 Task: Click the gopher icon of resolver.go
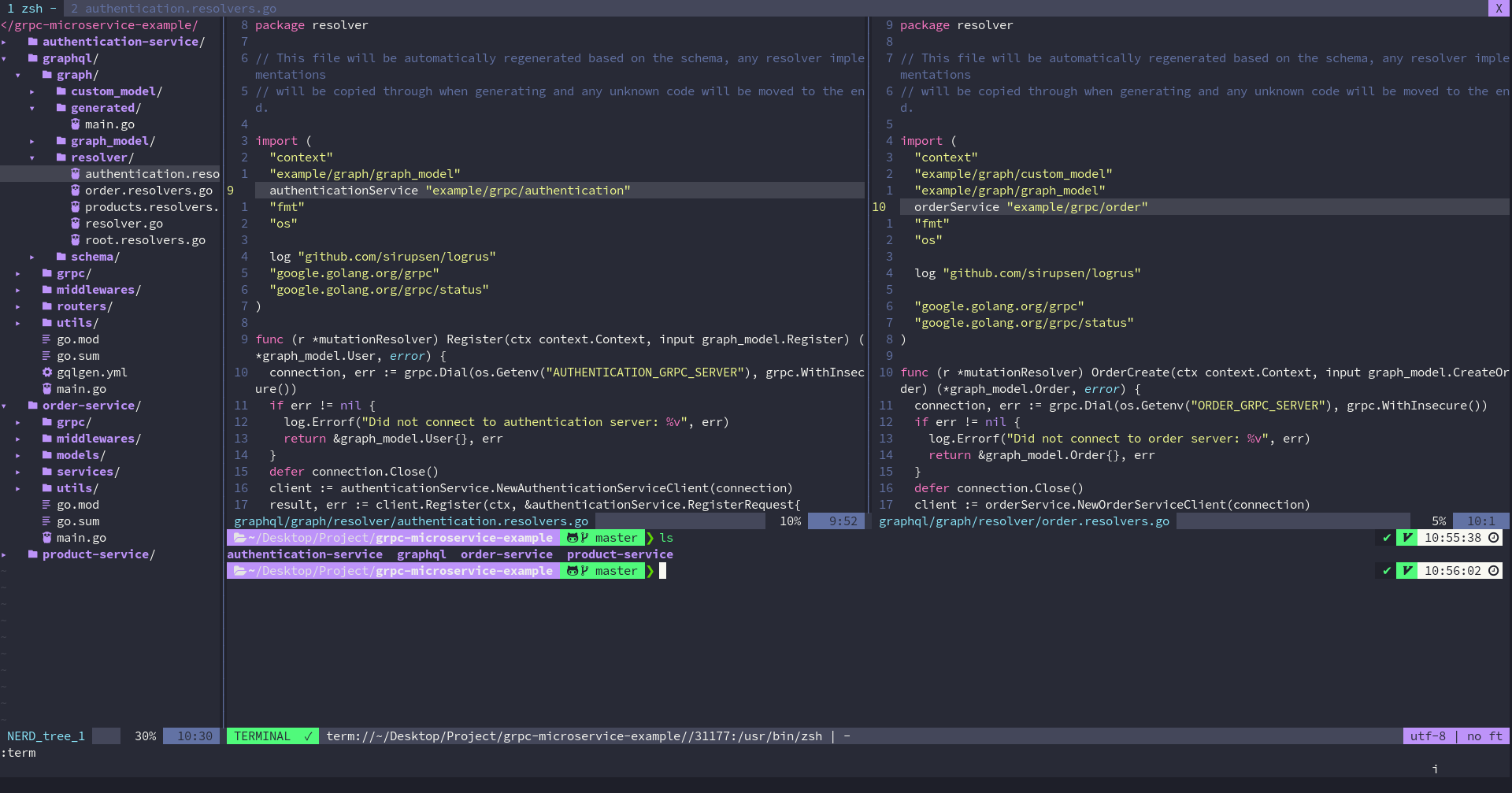pos(76,224)
